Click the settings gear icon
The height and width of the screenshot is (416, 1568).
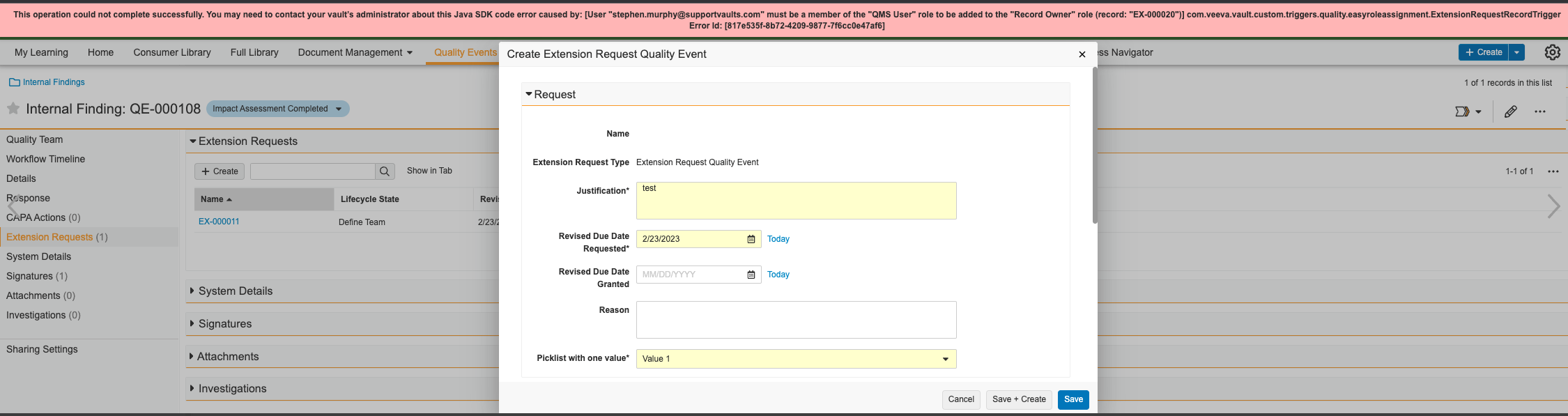[1552, 52]
